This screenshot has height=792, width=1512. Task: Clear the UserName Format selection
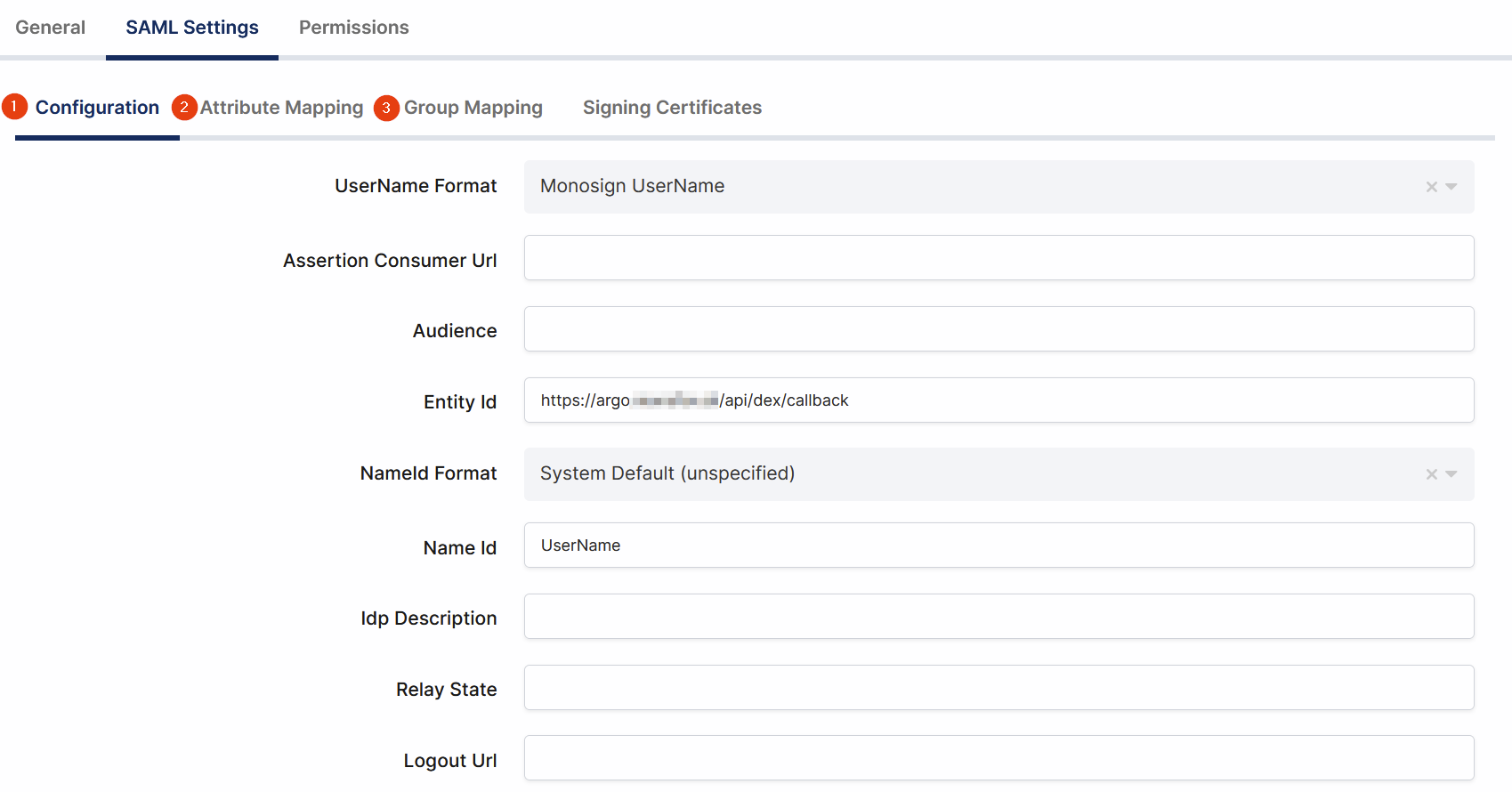1431,187
